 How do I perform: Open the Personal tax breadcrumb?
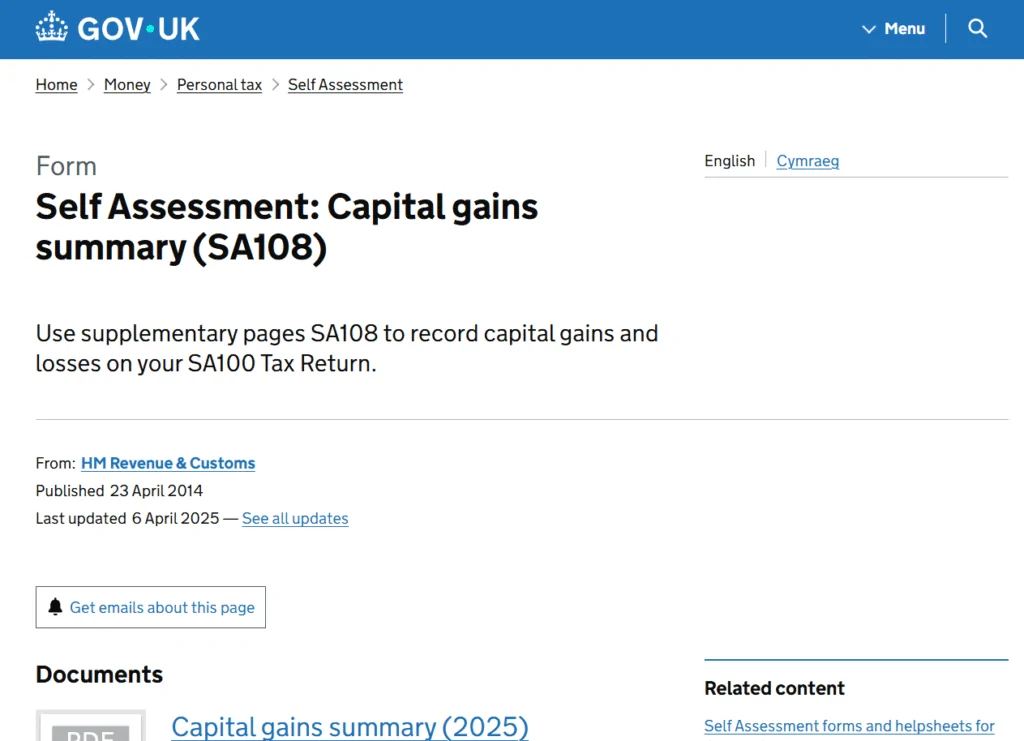(219, 85)
